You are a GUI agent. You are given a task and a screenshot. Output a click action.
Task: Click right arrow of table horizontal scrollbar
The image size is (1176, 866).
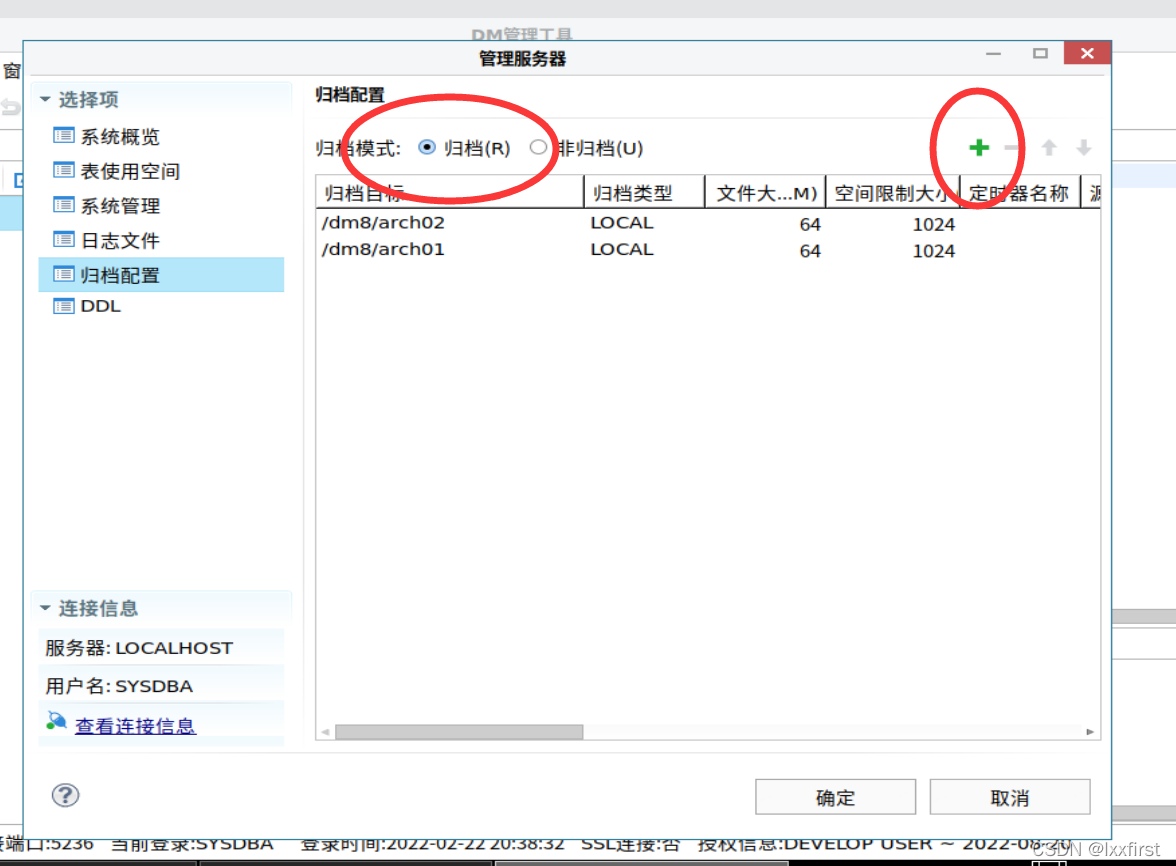point(1090,732)
